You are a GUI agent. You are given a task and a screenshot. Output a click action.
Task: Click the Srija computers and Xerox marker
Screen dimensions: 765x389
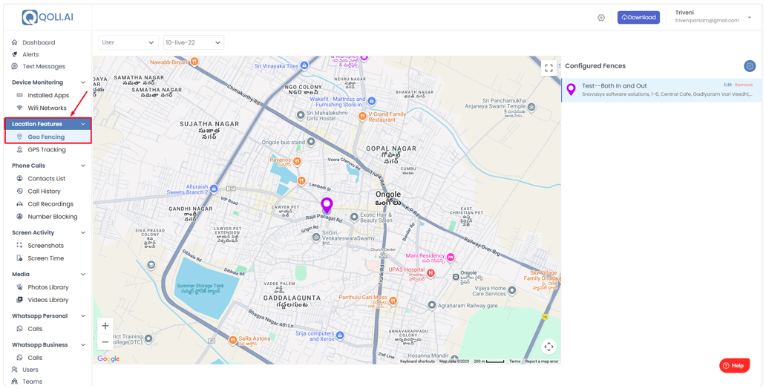(341, 336)
